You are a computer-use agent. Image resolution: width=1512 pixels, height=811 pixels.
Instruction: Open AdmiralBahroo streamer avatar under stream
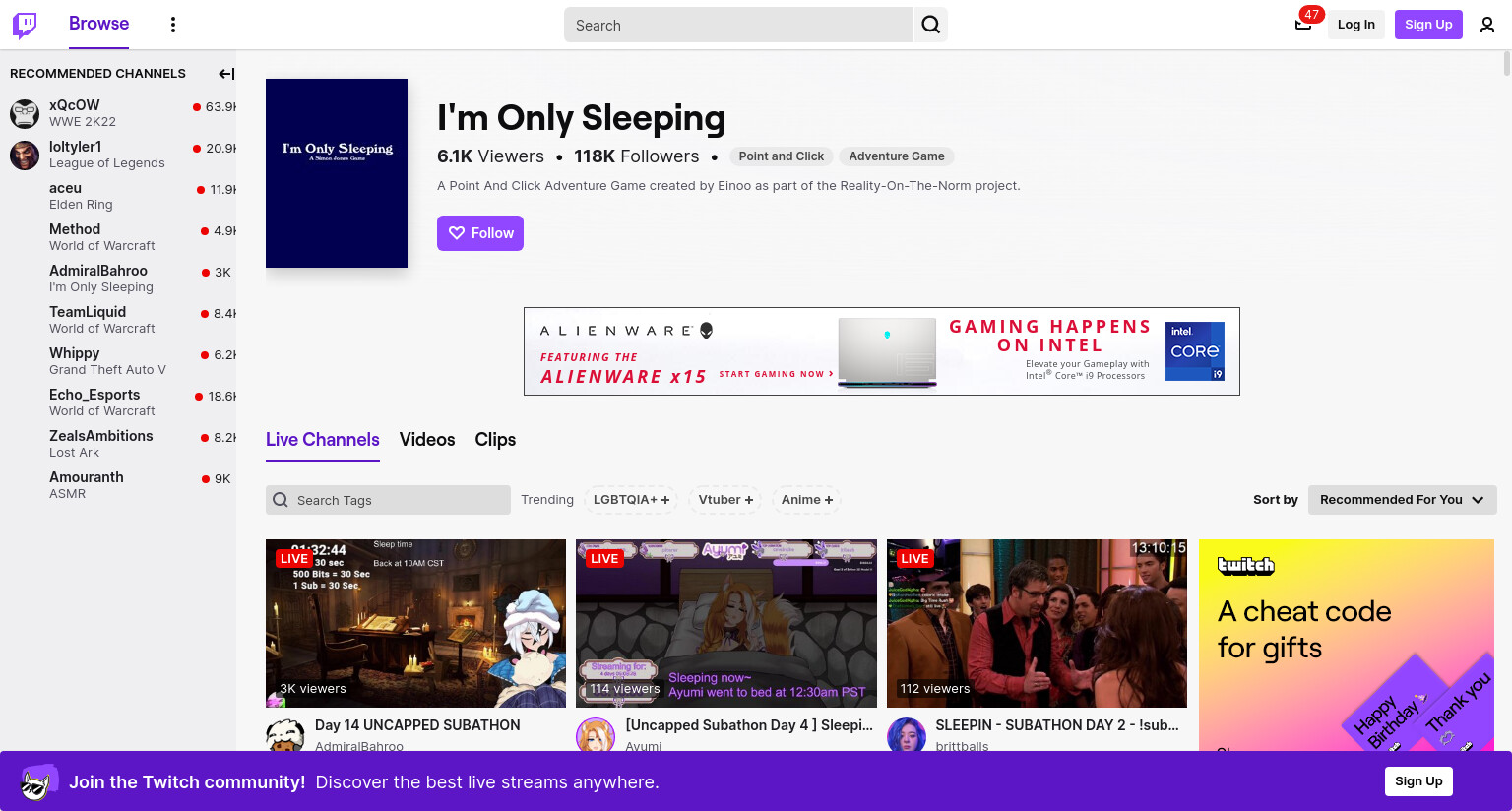[285, 735]
